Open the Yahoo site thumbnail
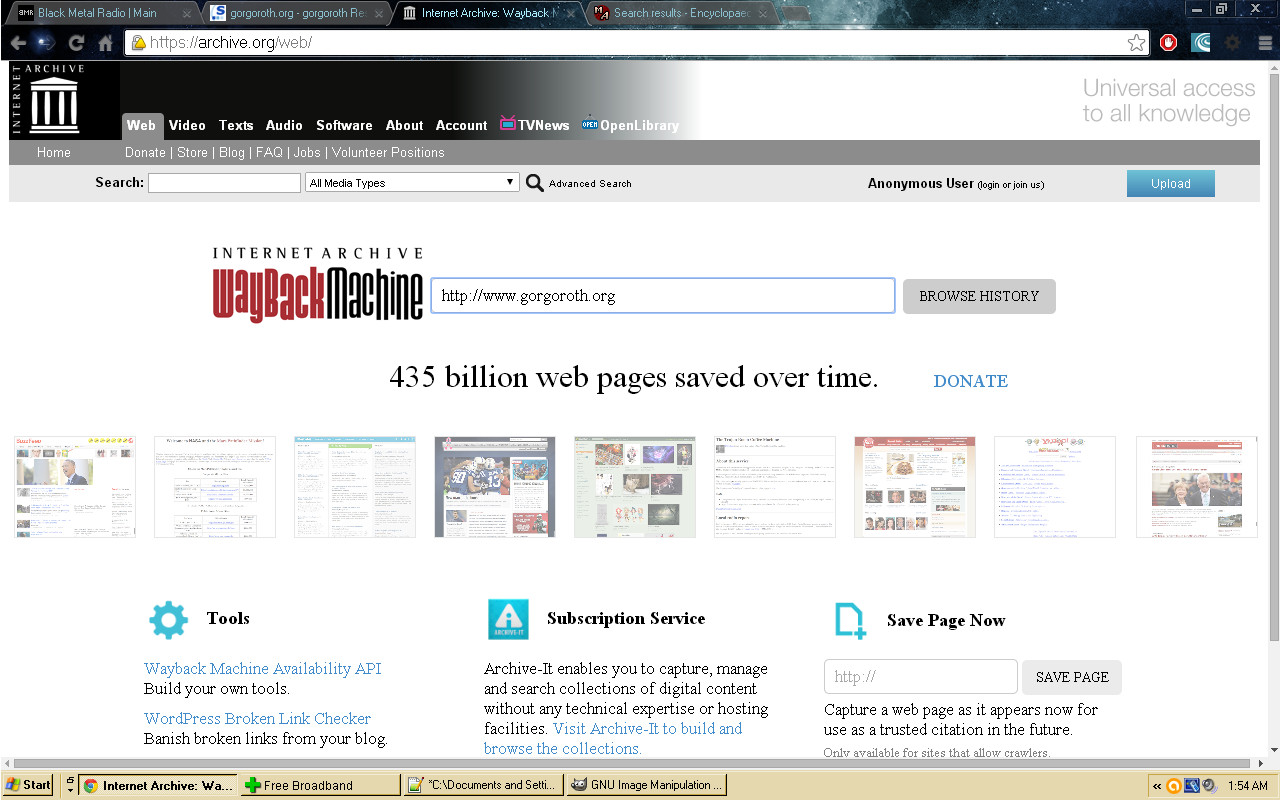1280x800 pixels. (x=1055, y=487)
